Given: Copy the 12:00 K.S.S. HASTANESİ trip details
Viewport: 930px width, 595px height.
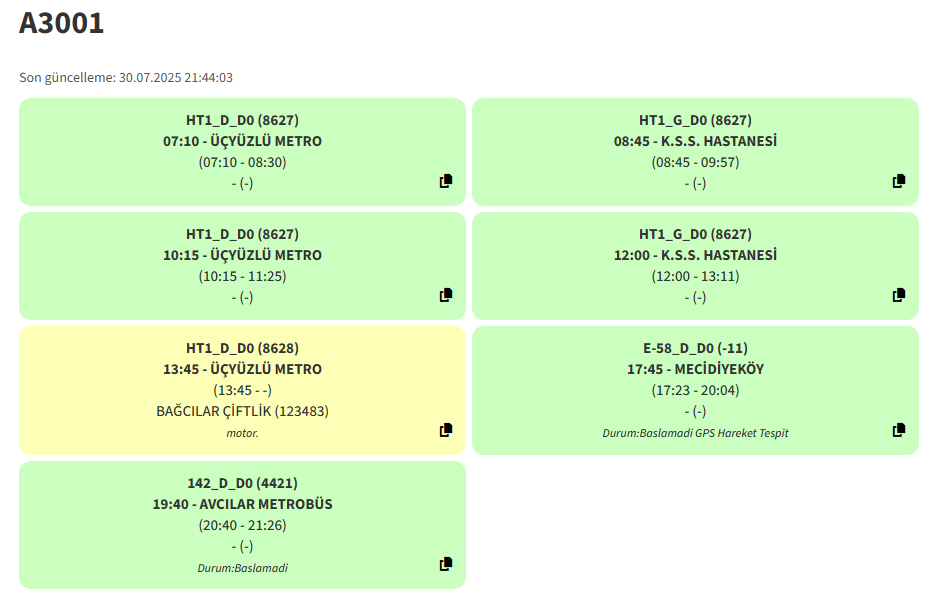Looking at the screenshot, I should click(899, 295).
